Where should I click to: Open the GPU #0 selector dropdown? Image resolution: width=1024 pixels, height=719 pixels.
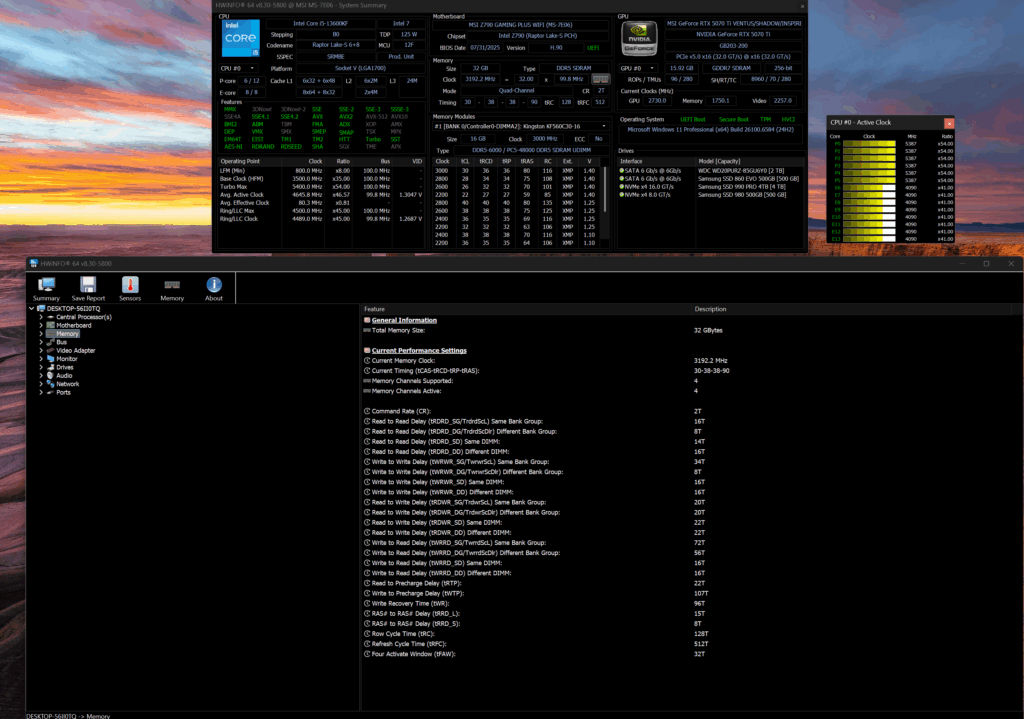tap(637, 68)
